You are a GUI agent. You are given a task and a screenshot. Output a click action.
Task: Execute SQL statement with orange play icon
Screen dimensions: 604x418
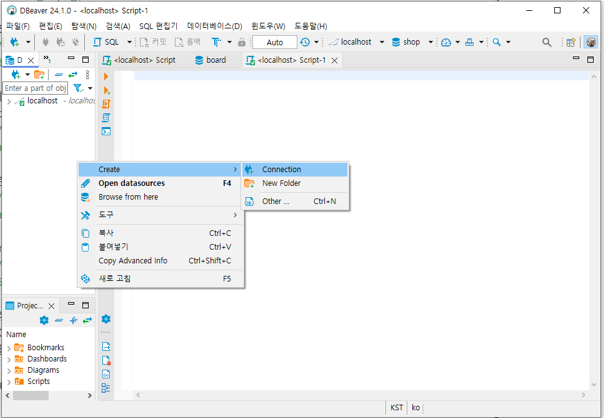(x=106, y=77)
